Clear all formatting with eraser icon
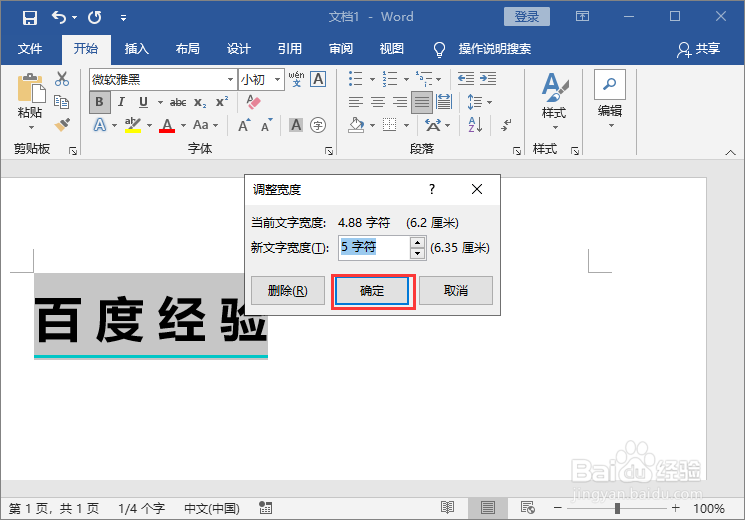Image resolution: width=745 pixels, height=520 pixels. [x=253, y=102]
